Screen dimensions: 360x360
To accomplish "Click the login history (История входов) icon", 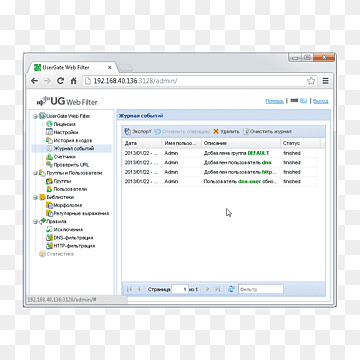I will click(x=49, y=140).
